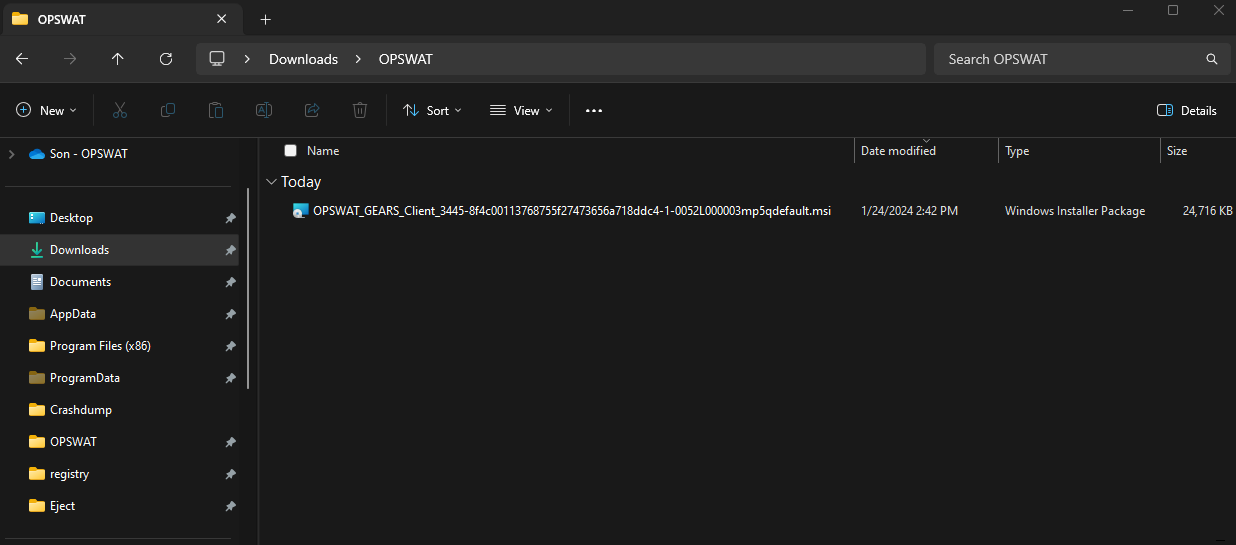Toggle the Details pane
Viewport: 1236px width, 545px height.
(x=1187, y=110)
